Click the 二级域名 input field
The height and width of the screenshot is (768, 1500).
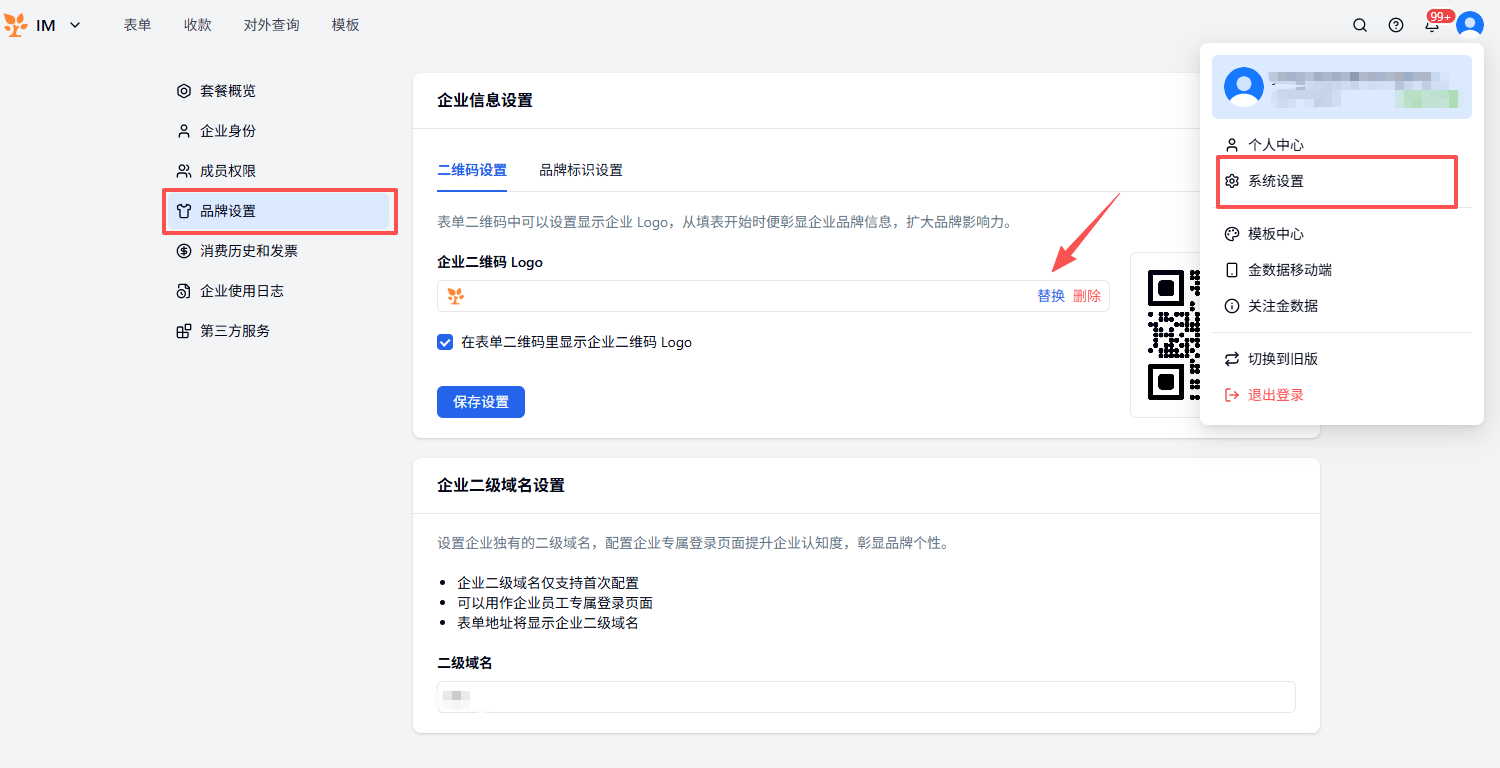pyautogui.click(x=866, y=697)
